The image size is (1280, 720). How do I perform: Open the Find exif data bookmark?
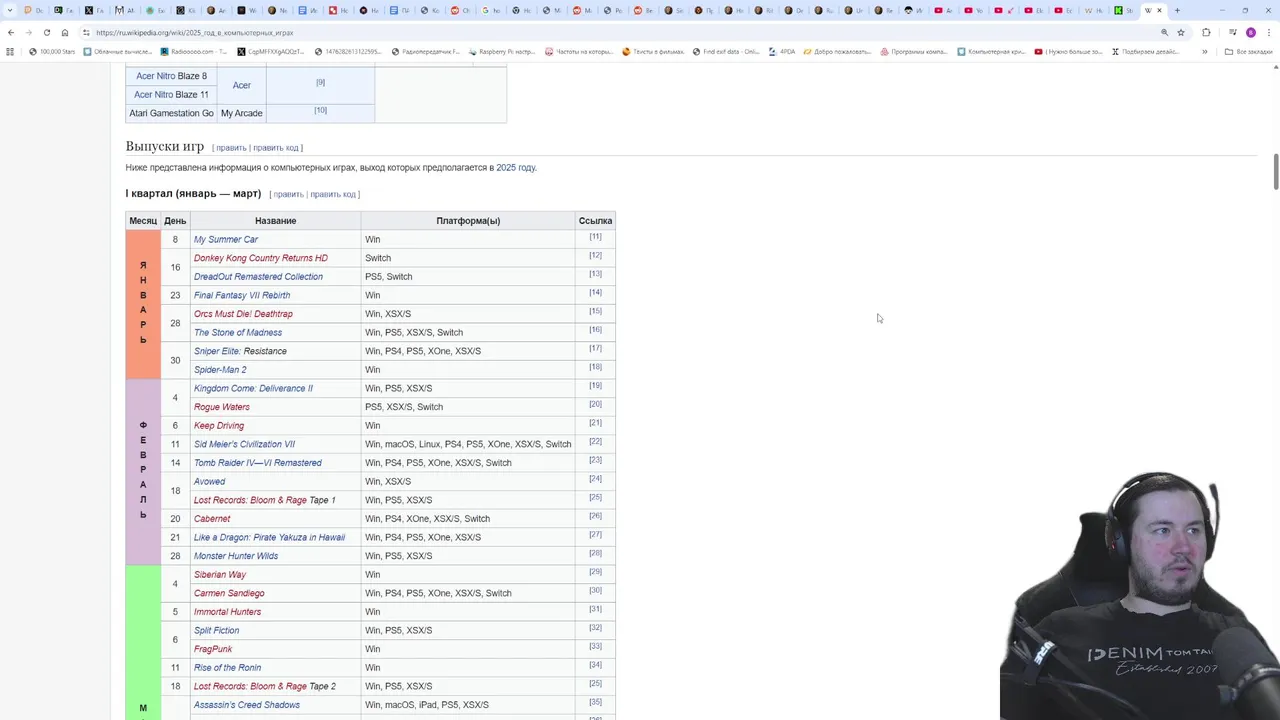click(x=727, y=51)
